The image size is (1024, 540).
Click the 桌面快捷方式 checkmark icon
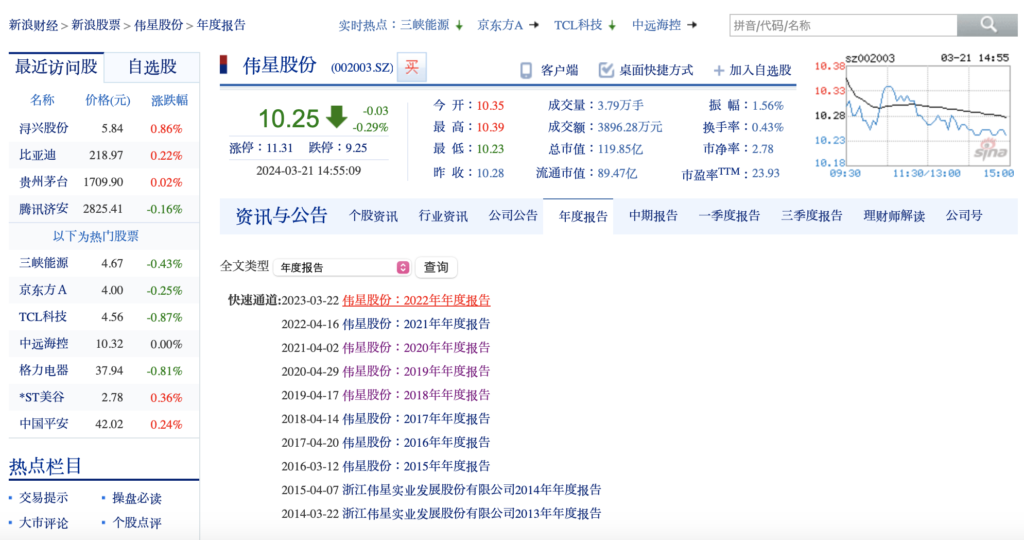[x=606, y=70]
